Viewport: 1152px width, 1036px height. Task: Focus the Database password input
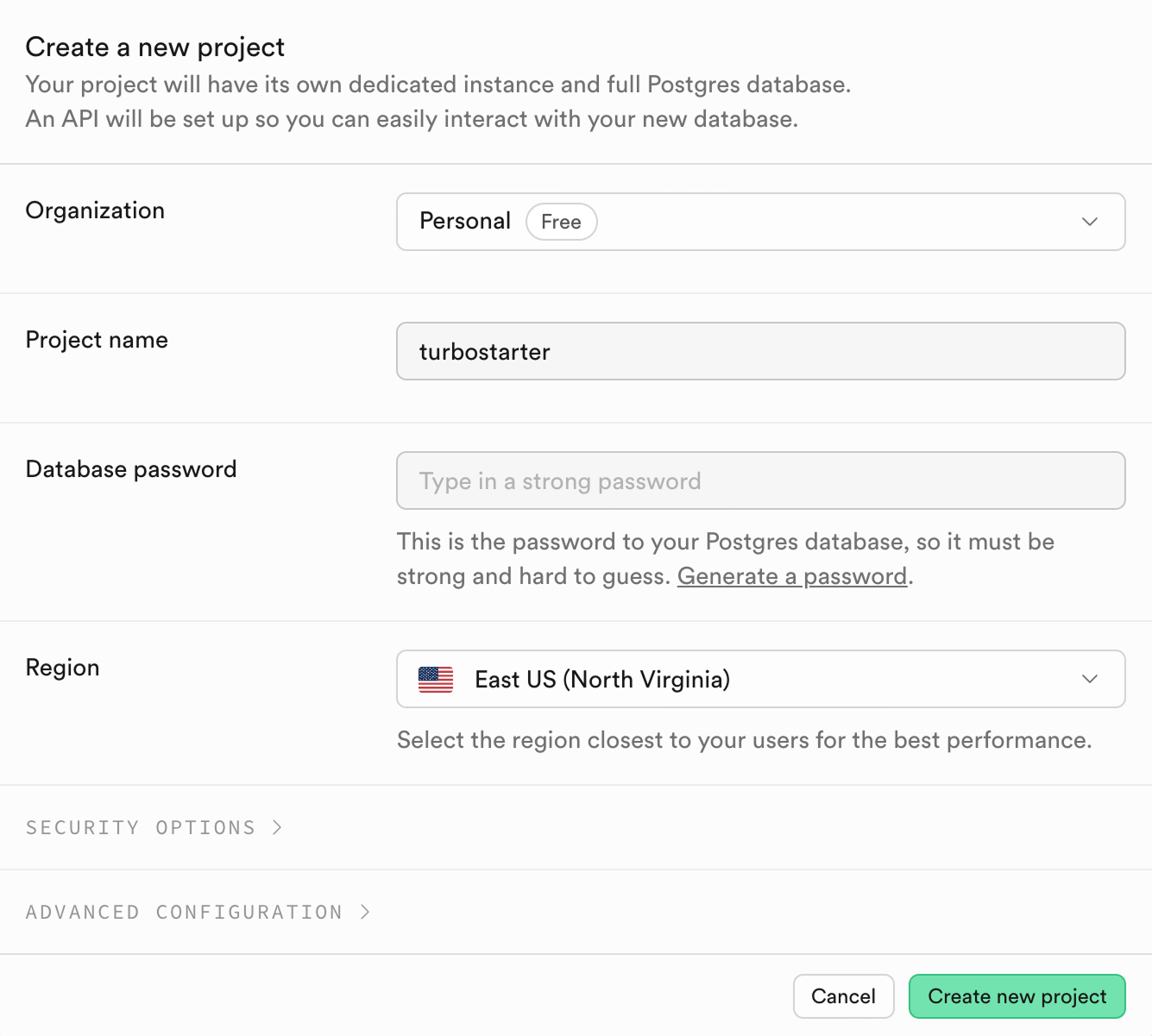tap(760, 480)
